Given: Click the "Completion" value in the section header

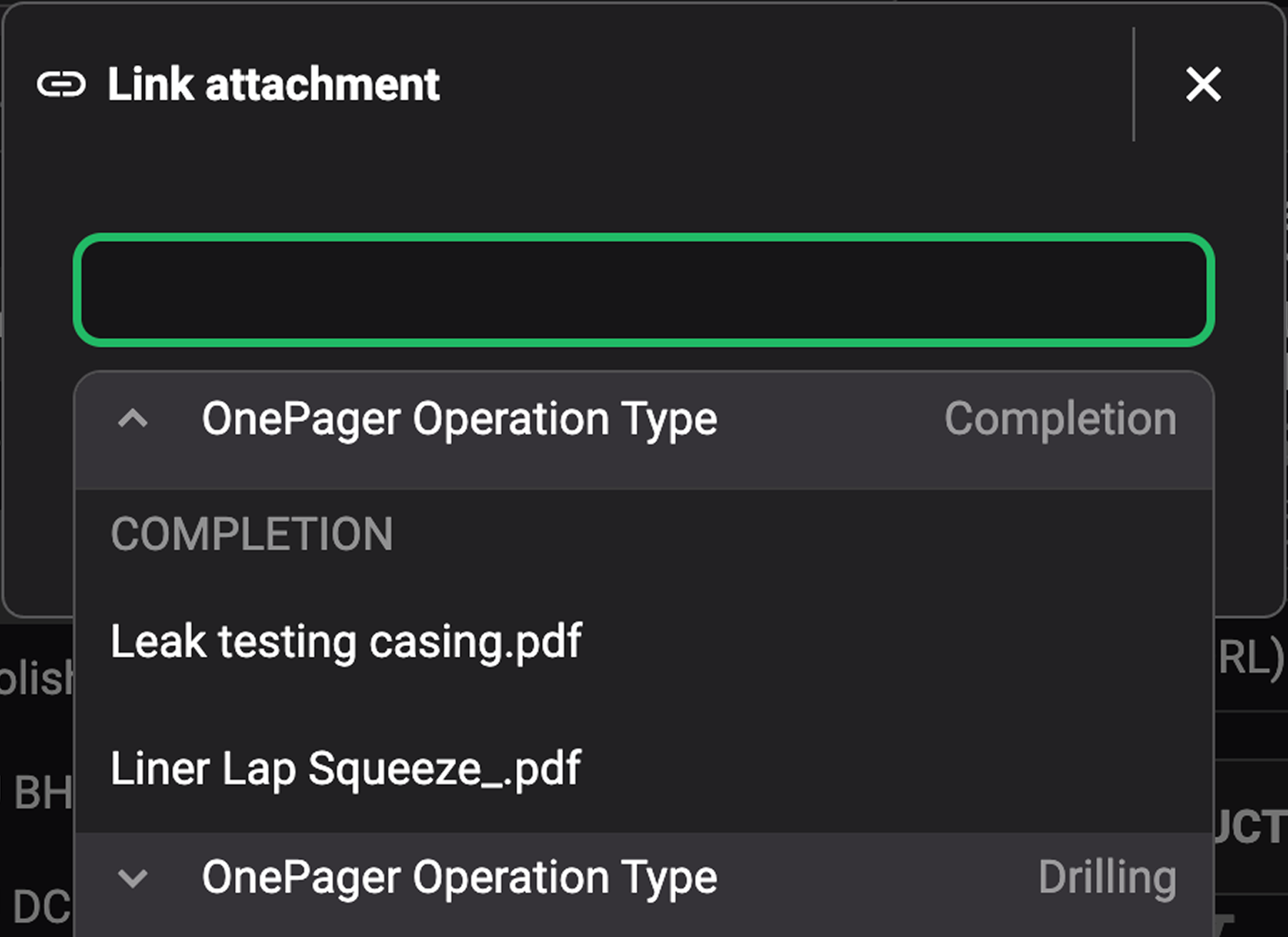Looking at the screenshot, I should (x=1060, y=420).
